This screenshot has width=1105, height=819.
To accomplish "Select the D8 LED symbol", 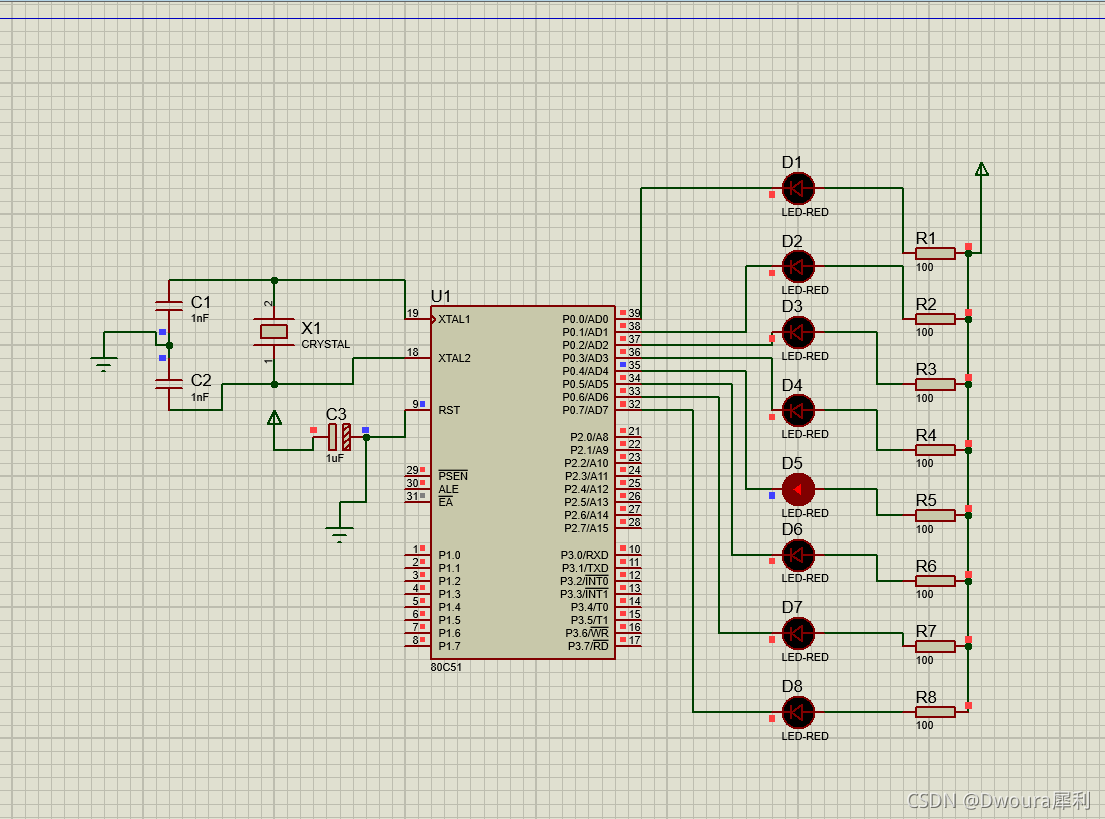I will click(x=798, y=712).
